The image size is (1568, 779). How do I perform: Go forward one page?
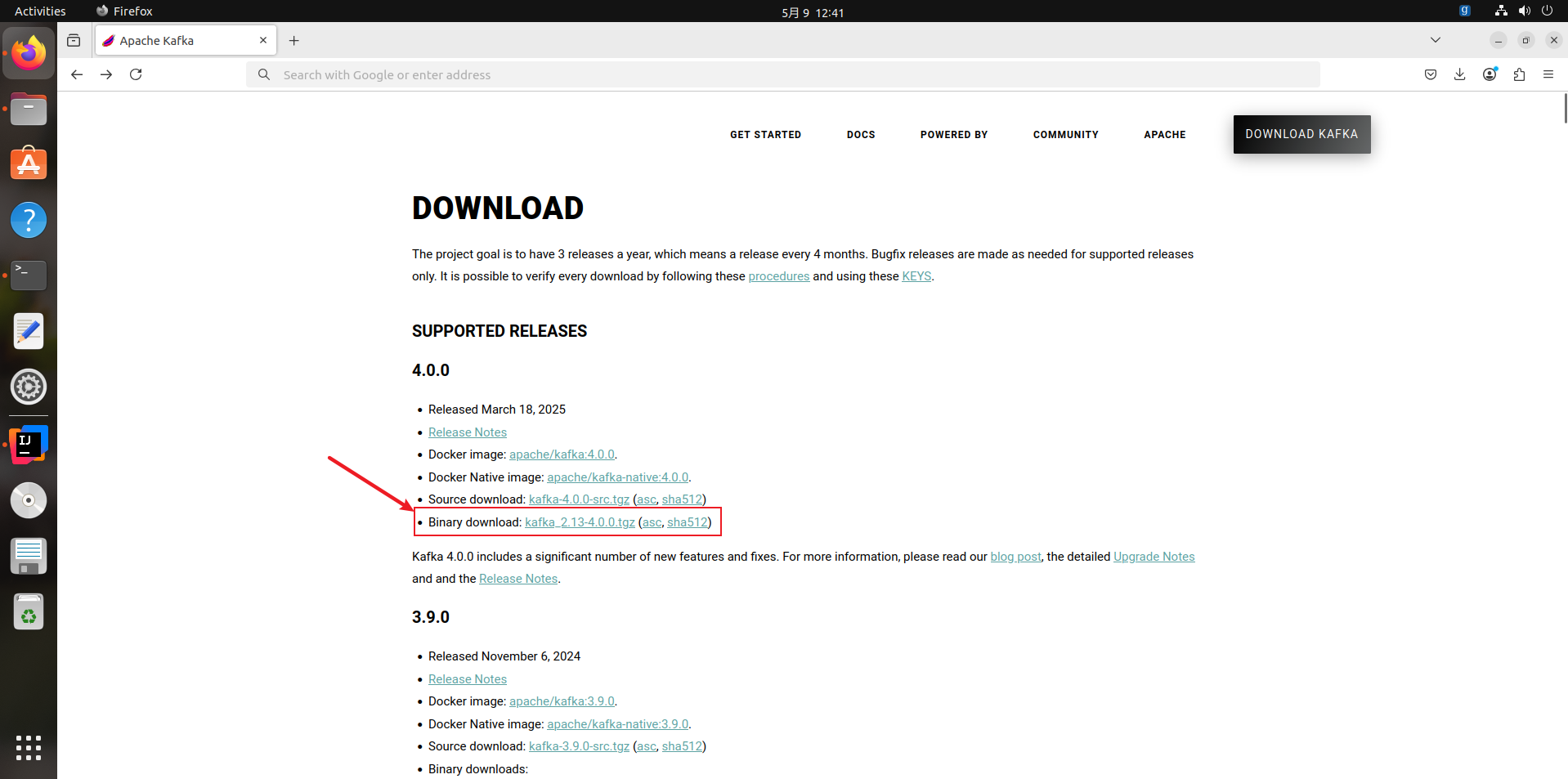(x=106, y=74)
